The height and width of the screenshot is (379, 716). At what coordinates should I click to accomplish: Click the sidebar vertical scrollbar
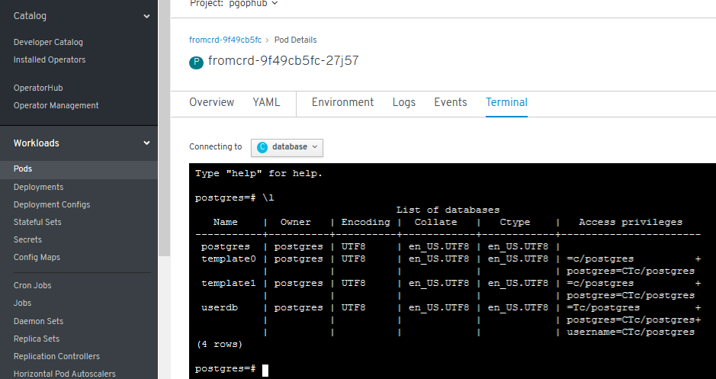tap(164, 128)
